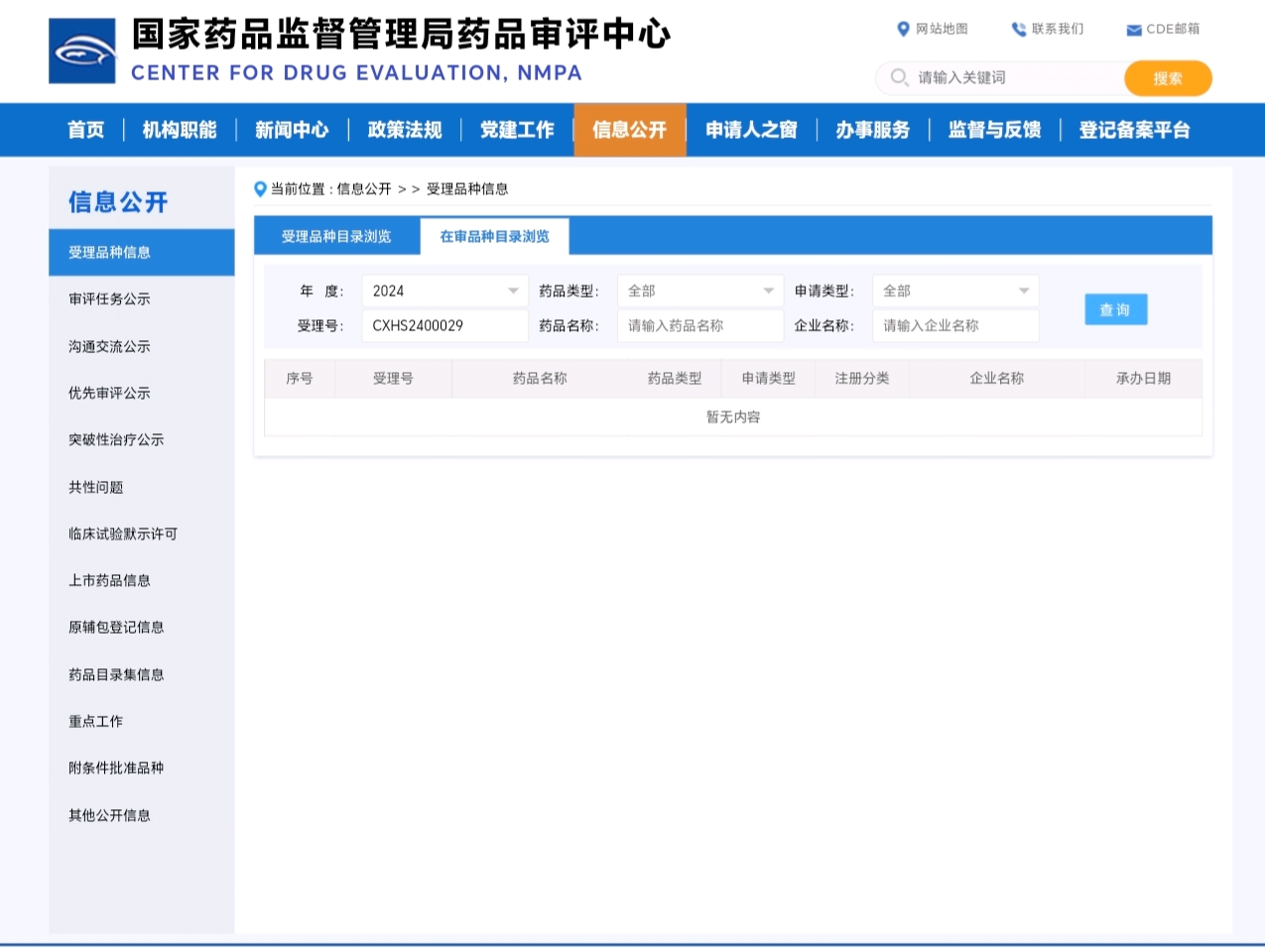Open 审评任务公示 in the sidebar
This screenshot has width=1265, height=952.
(109, 298)
